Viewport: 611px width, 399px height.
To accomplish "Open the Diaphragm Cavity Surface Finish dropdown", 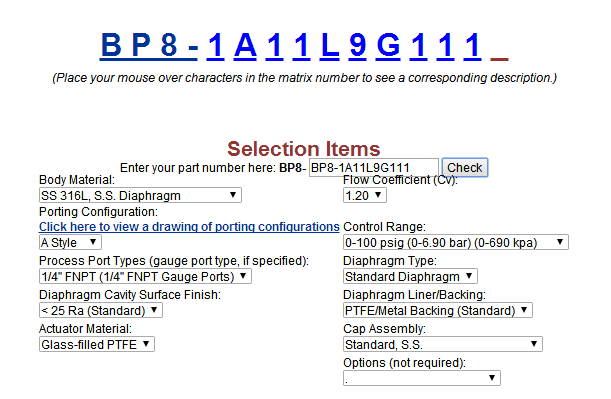I will pyautogui.click(x=101, y=311).
